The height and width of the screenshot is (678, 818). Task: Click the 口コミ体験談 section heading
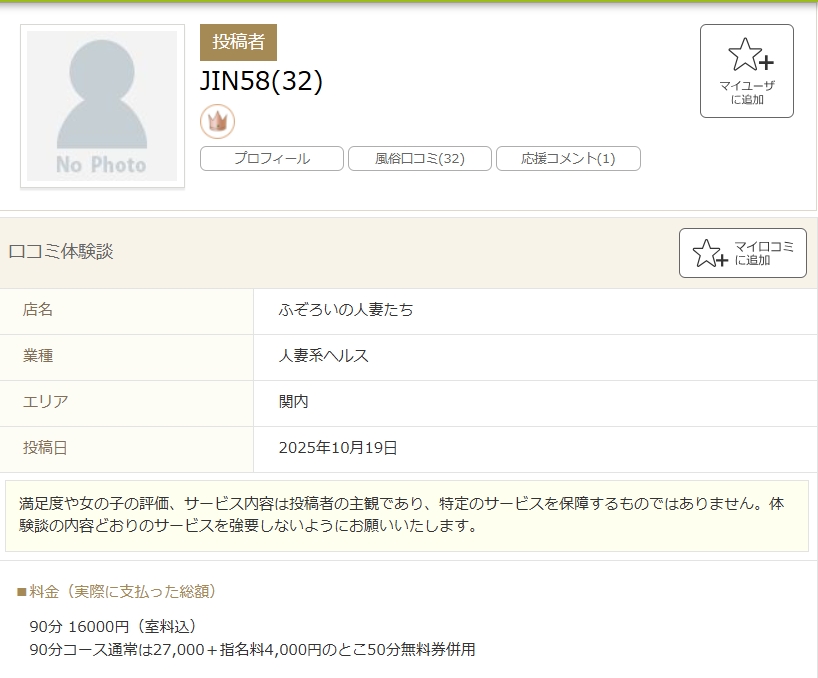click(x=61, y=252)
